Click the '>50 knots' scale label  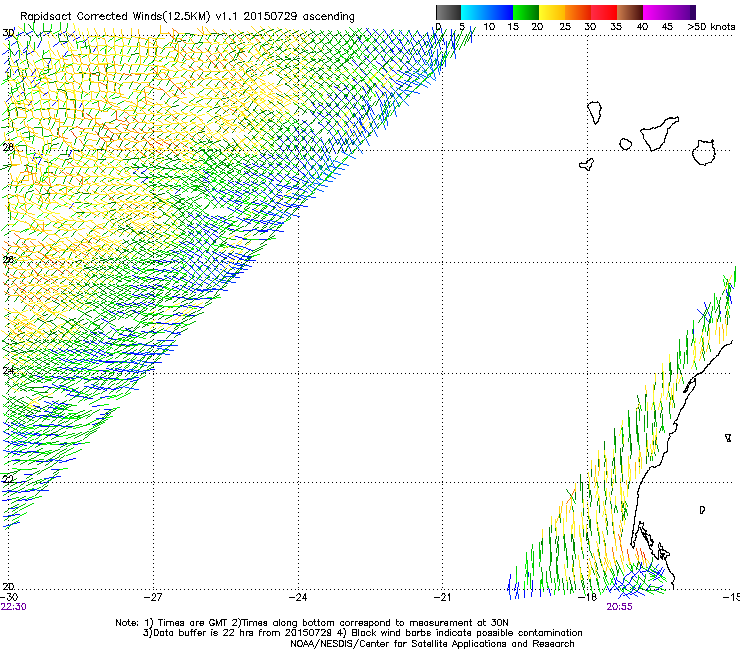(x=711, y=27)
